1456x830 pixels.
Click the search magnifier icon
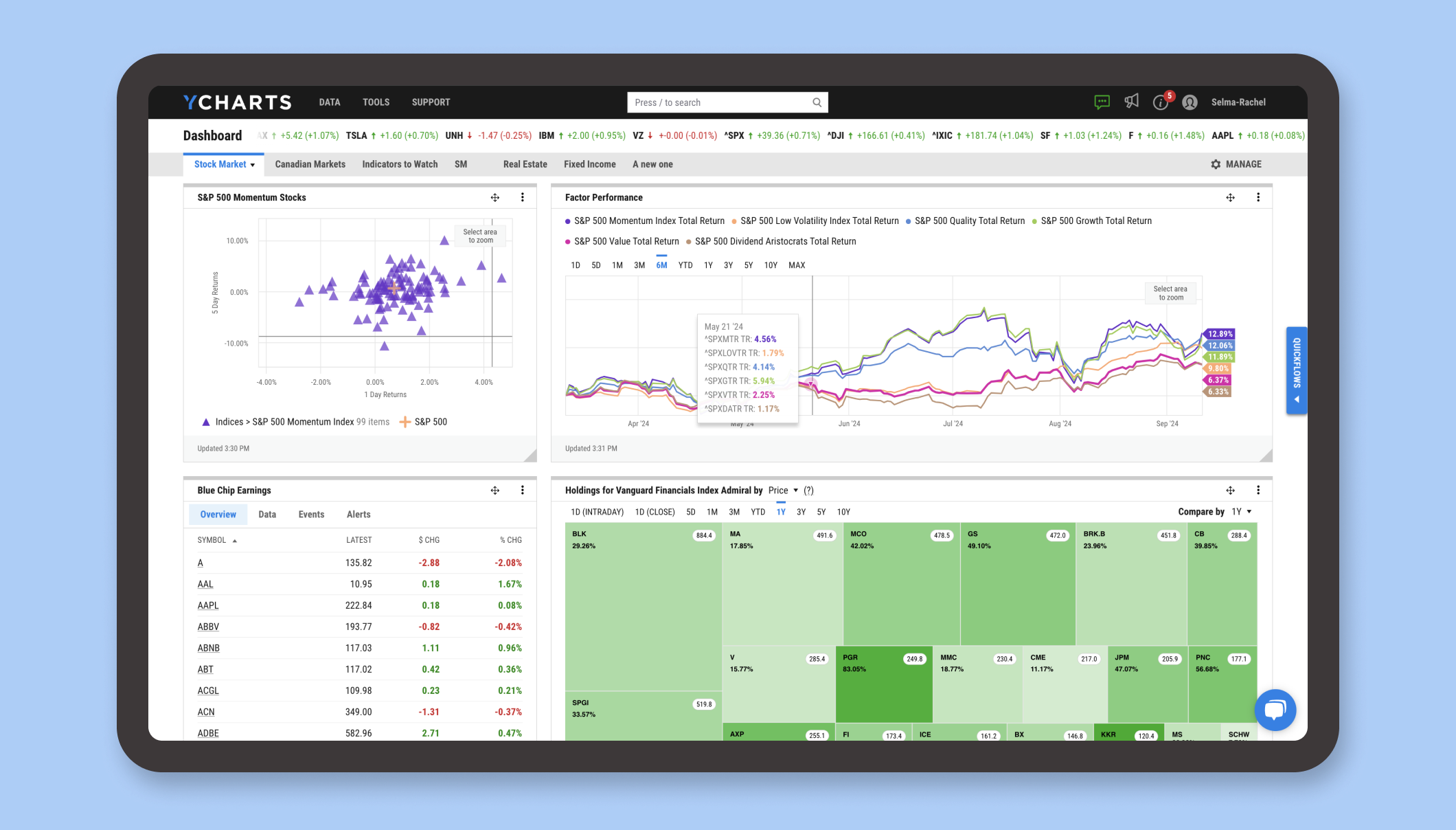pyautogui.click(x=817, y=102)
